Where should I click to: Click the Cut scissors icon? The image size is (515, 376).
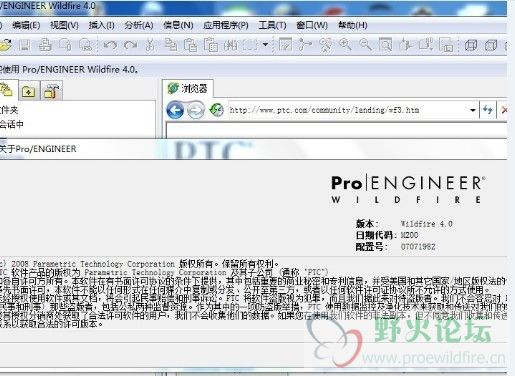click(x=150, y=45)
